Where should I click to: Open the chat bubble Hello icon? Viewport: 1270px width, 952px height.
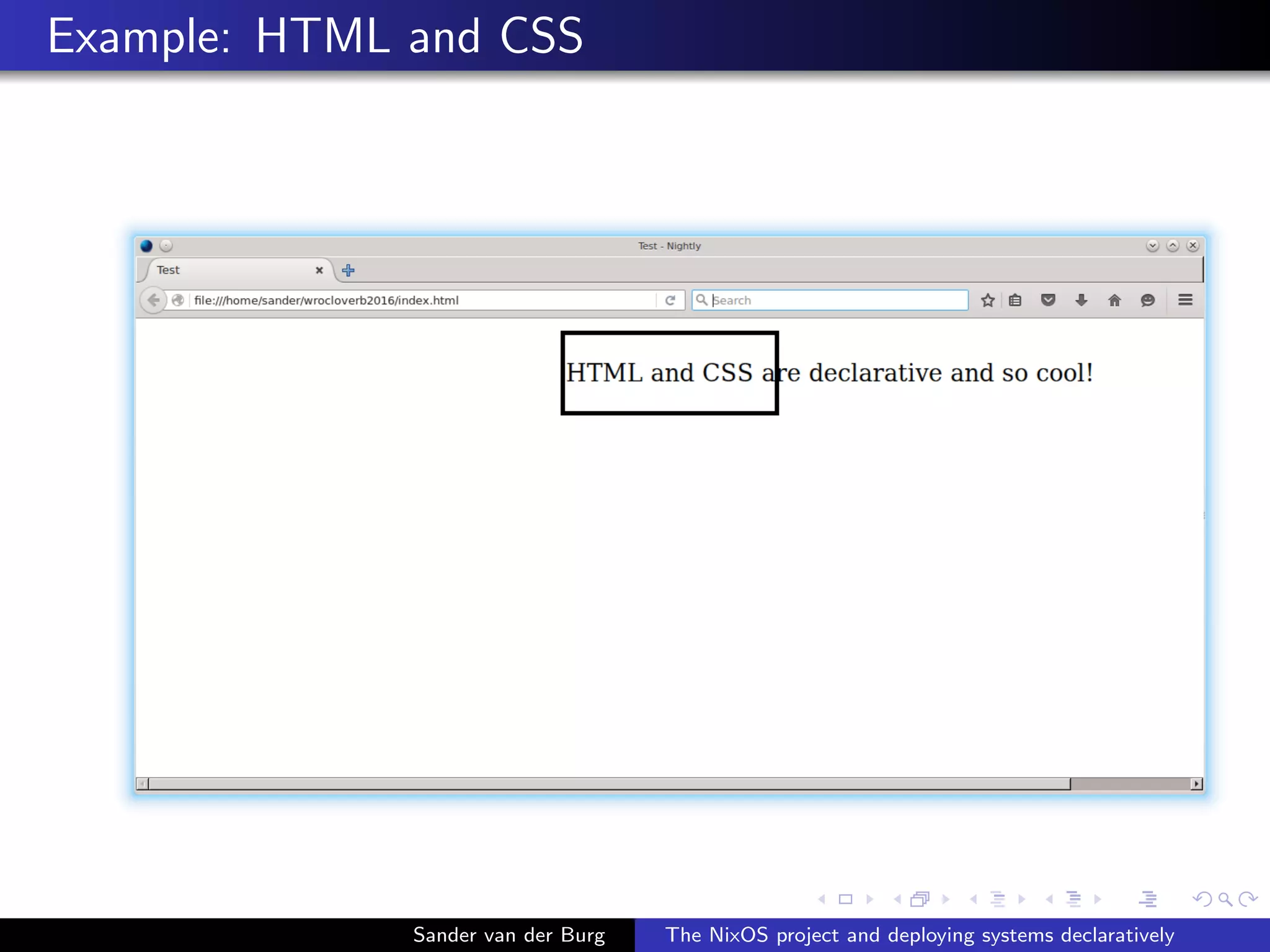tap(1148, 301)
